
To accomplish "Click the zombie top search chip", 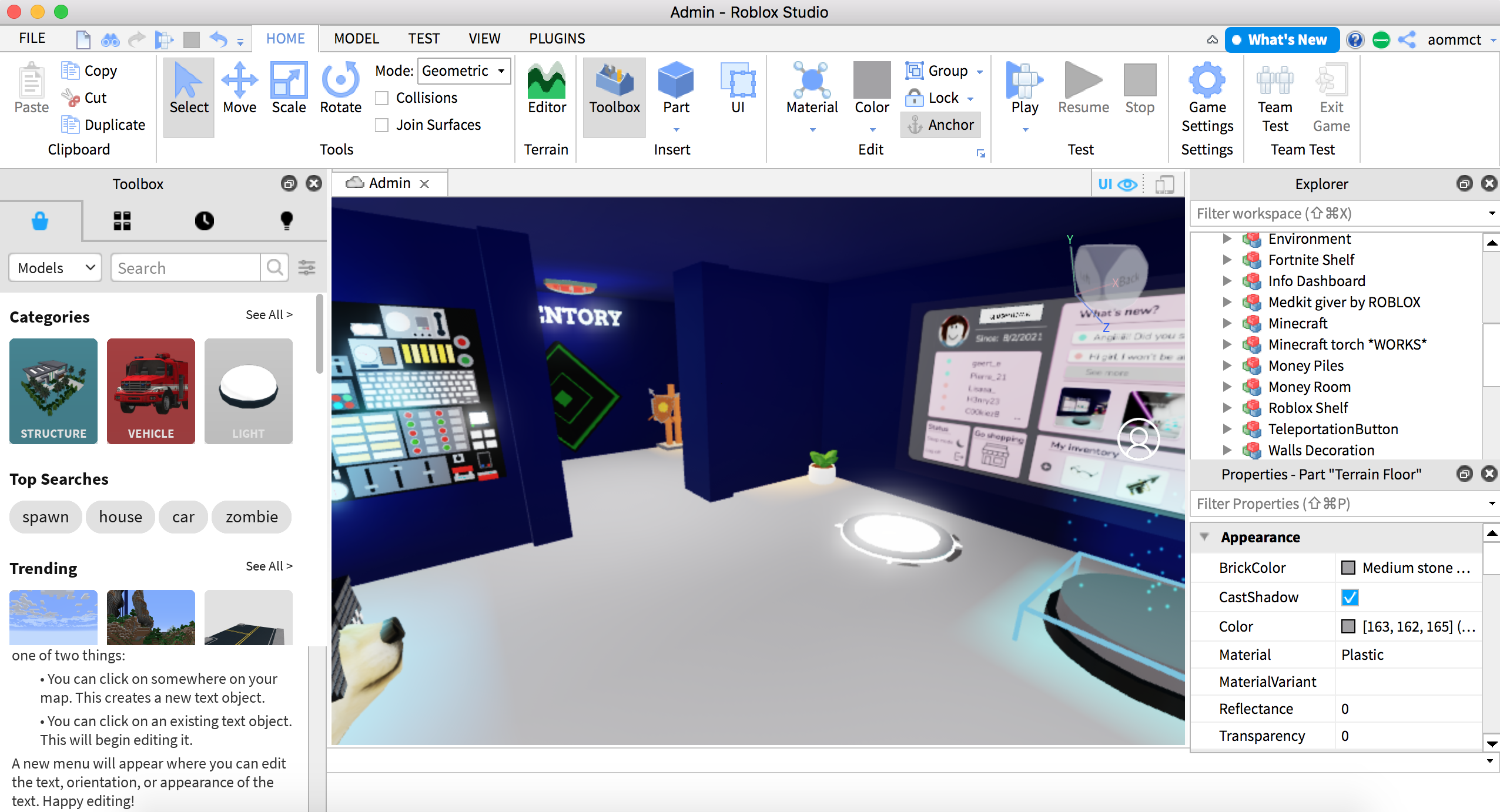I will [x=252, y=517].
